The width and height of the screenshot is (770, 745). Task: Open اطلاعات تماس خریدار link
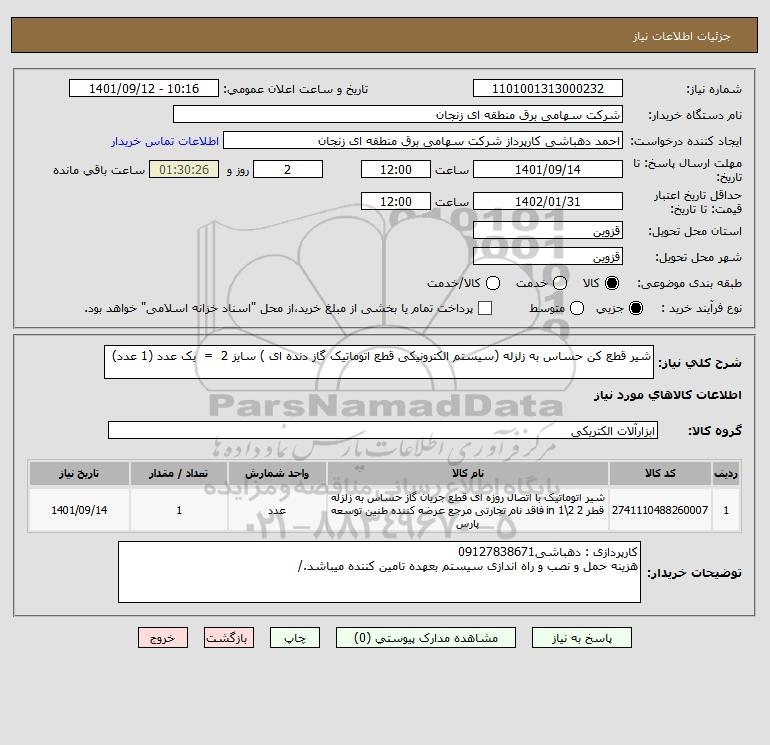[165, 141]
